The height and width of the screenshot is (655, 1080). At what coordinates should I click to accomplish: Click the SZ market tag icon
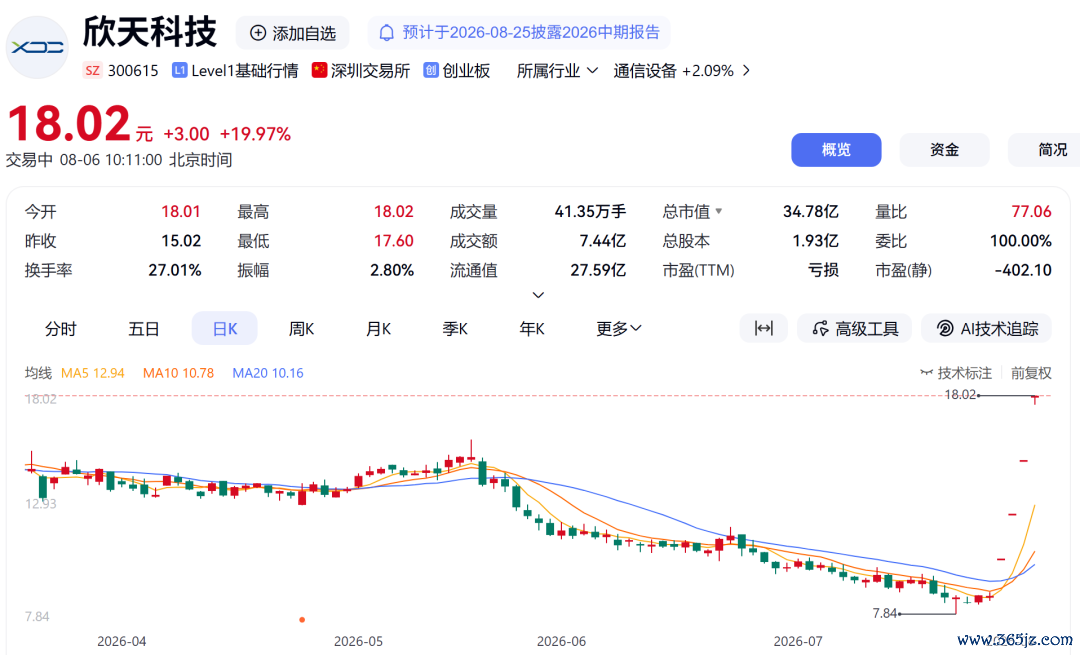point(92,70)
